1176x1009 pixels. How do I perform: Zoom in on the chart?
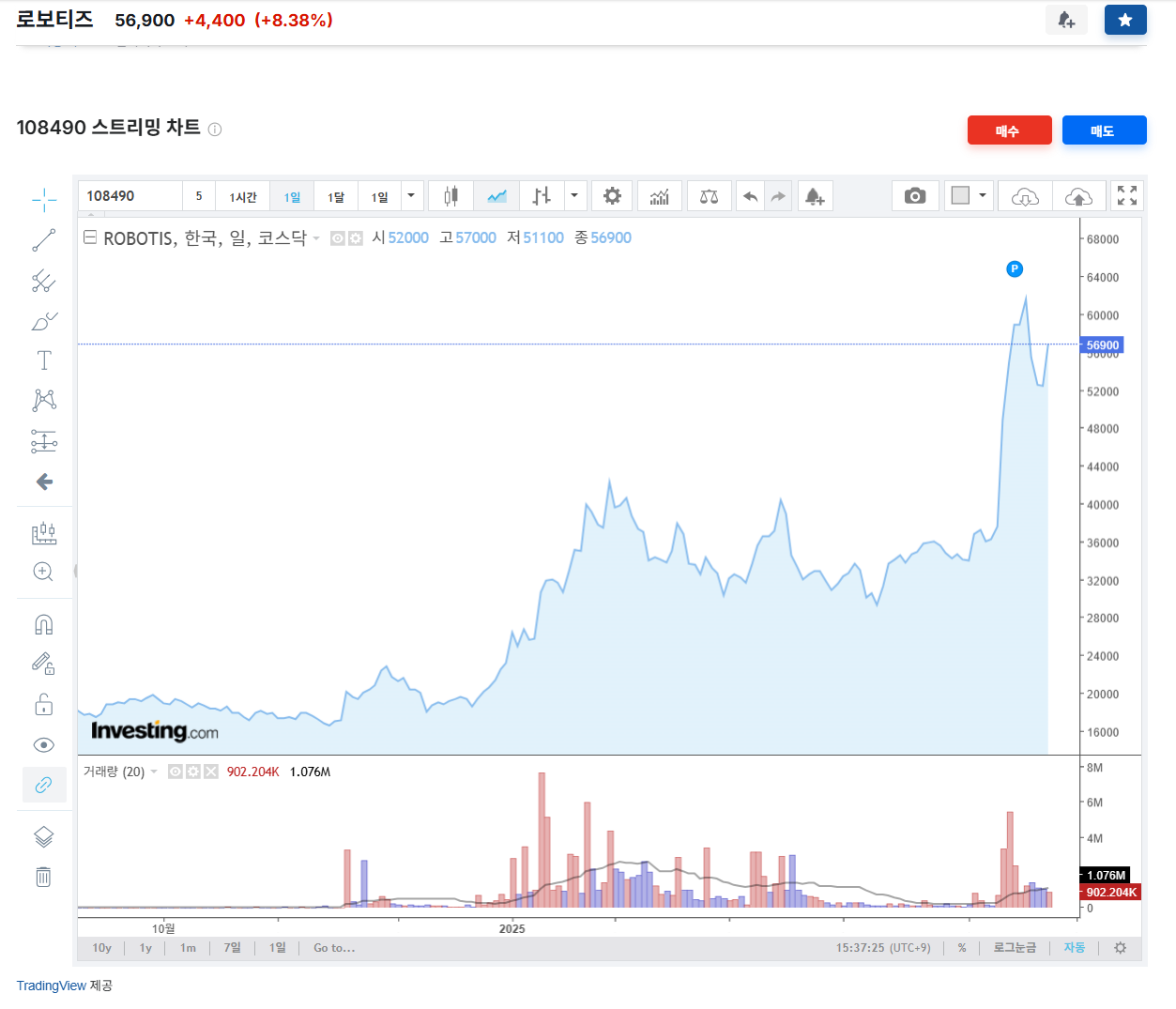pyautogui.click(x=44, y=571)
